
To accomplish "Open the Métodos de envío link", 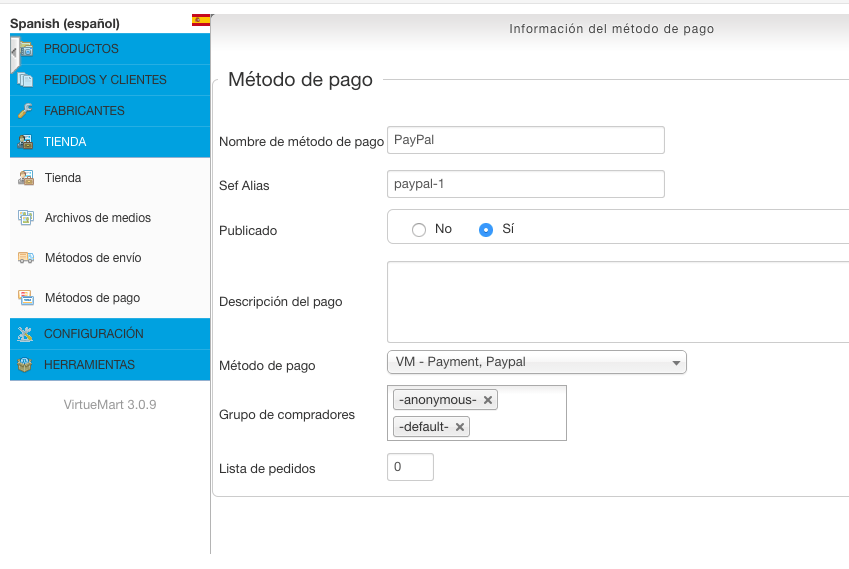I will 93,258.
